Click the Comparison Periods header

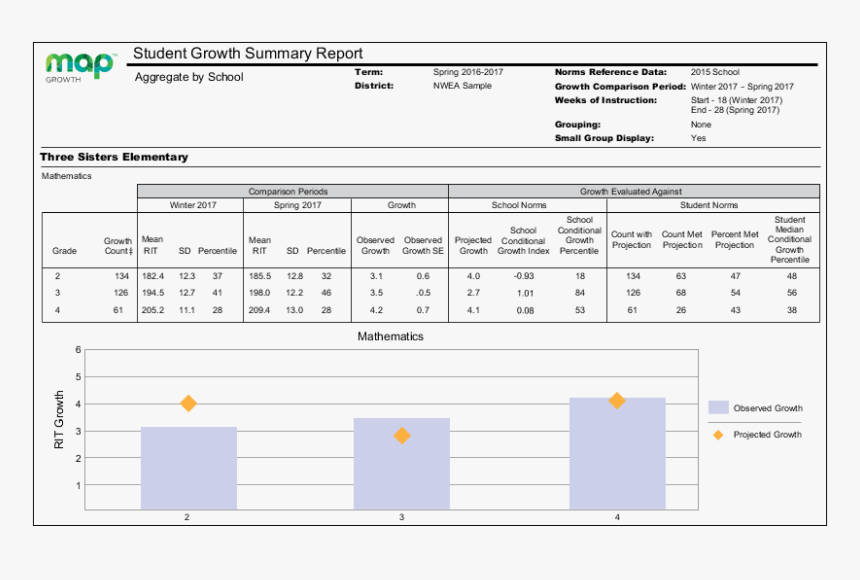[x=288, y=191]
